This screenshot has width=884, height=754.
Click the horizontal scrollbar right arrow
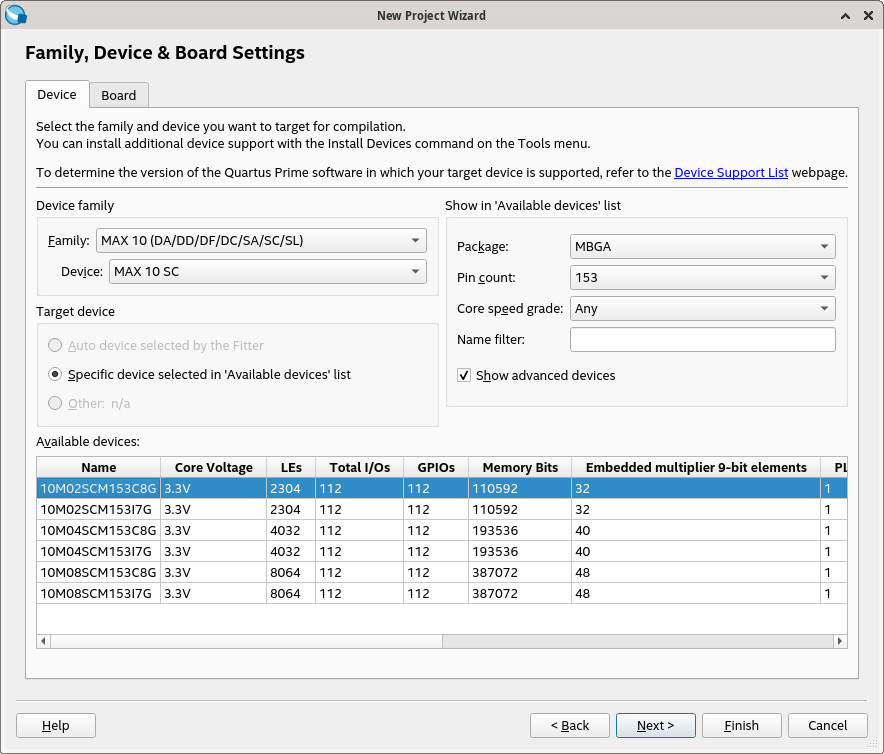point(840,641)
